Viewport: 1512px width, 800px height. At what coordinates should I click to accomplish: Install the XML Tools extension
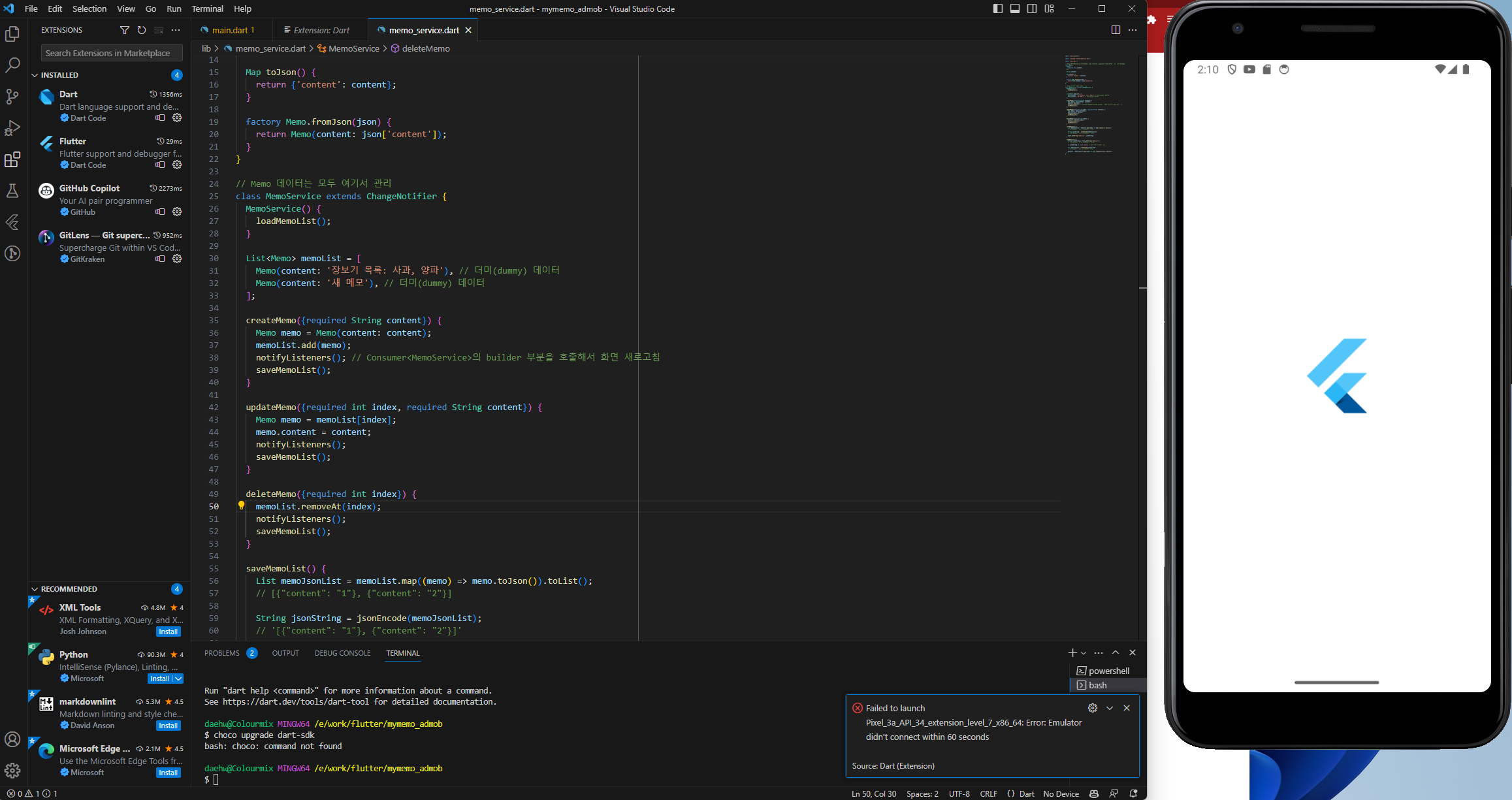(x=168, y=632)
